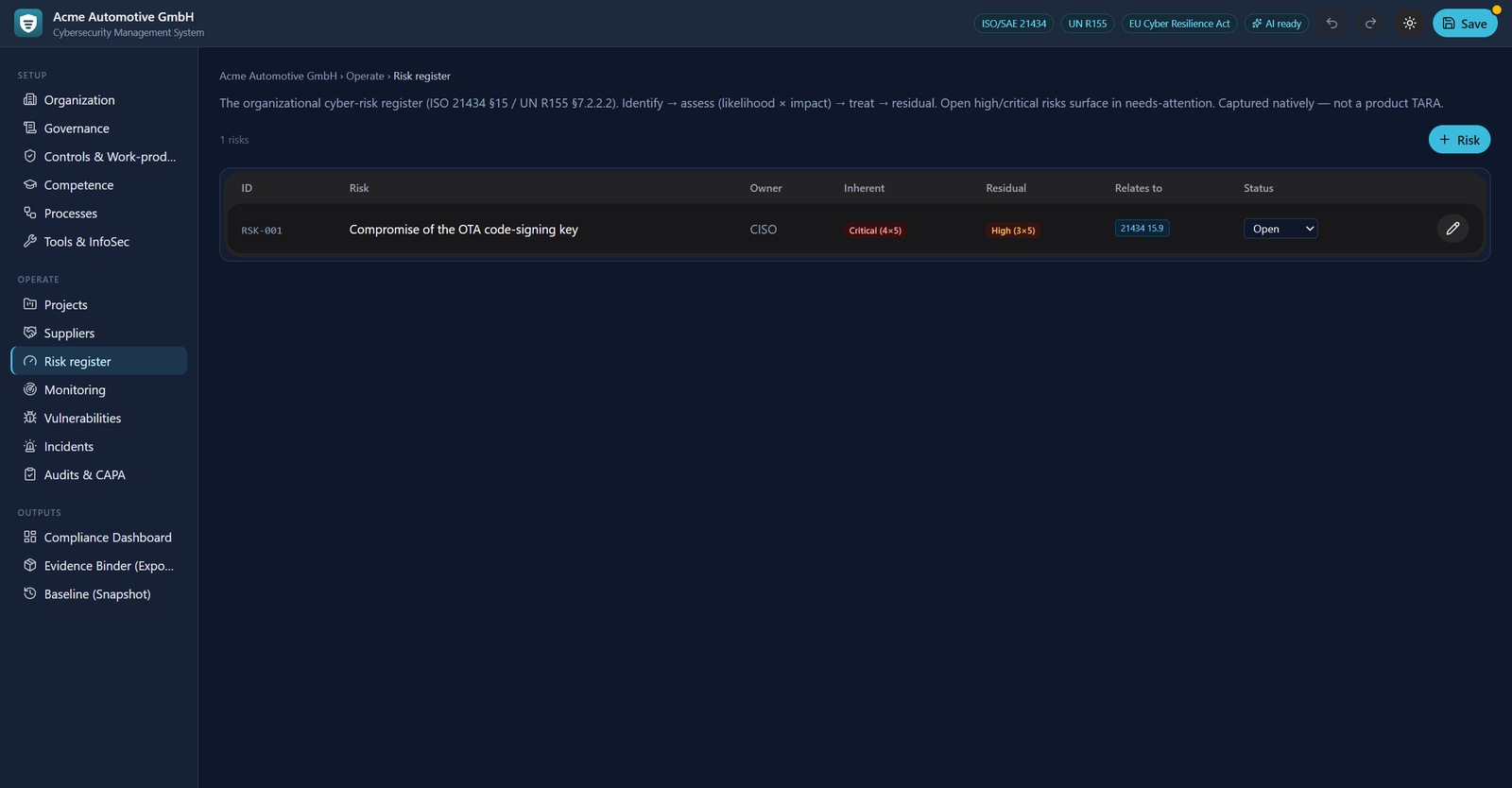The width and height of the screenshot is (1512, 788).
Task: Open the Status dropdown for RSK-001
Action: (x=1280, y=229)
